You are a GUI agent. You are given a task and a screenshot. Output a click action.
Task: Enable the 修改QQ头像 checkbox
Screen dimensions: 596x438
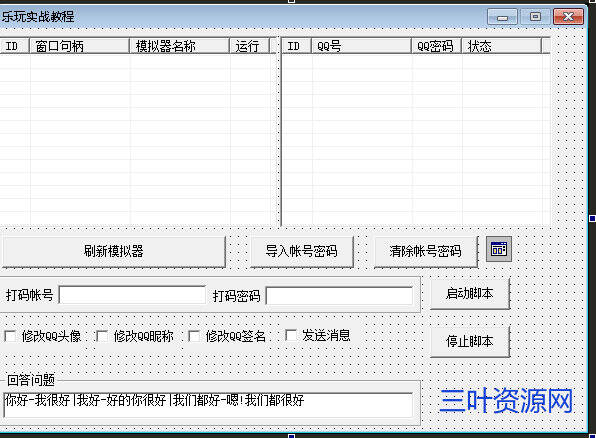click(10, 336)
